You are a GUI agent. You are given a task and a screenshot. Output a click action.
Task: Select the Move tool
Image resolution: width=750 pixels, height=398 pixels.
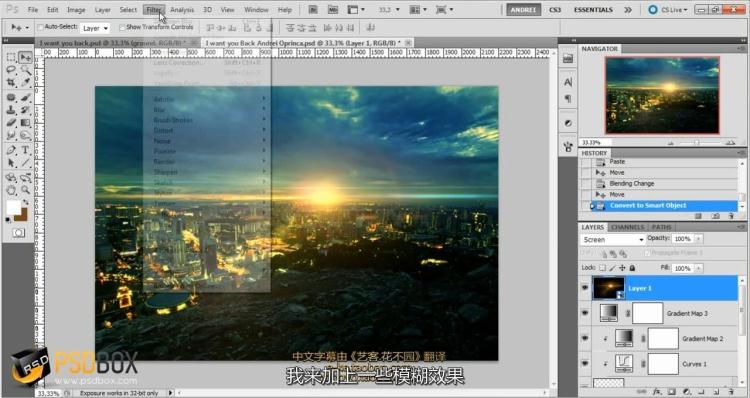click(25, 57)
